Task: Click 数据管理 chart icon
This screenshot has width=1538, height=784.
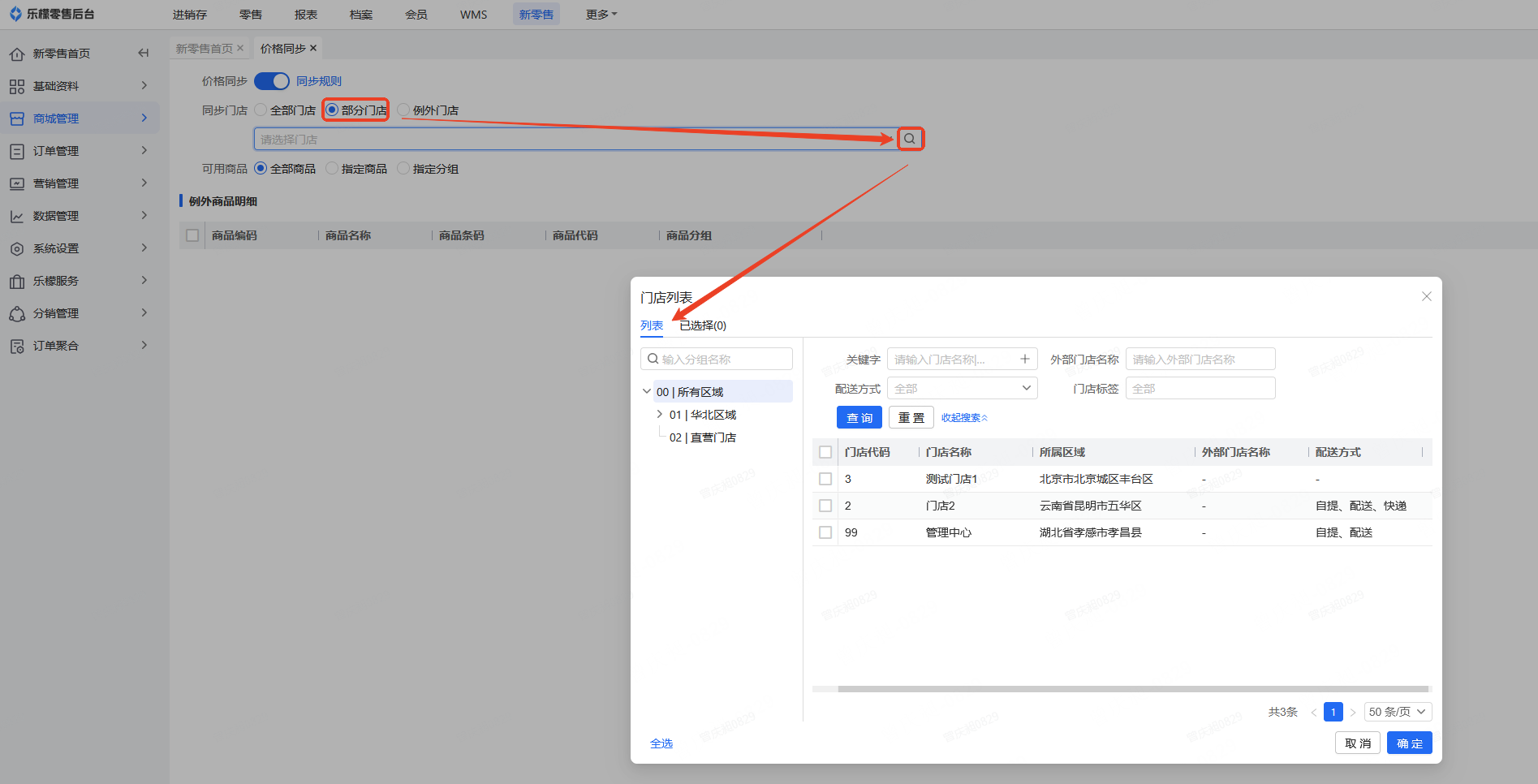Action: click(17, 216)
